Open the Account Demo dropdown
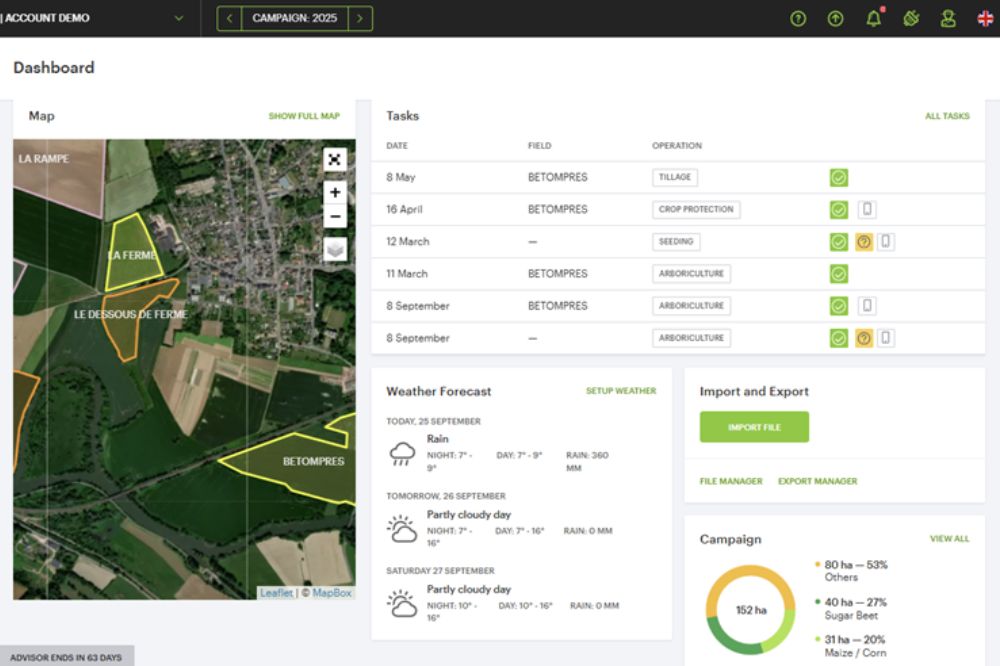The width and height of the screenshot is (1000, 666). click(178, 18)
